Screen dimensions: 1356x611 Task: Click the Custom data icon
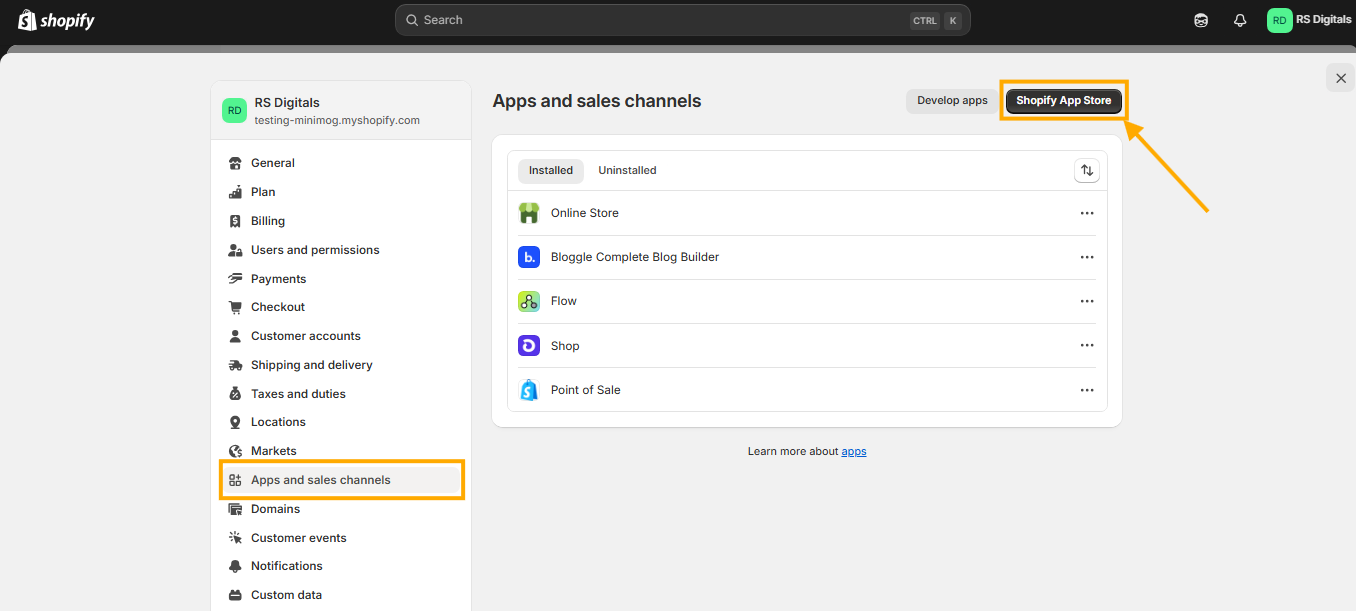[235, 595]
